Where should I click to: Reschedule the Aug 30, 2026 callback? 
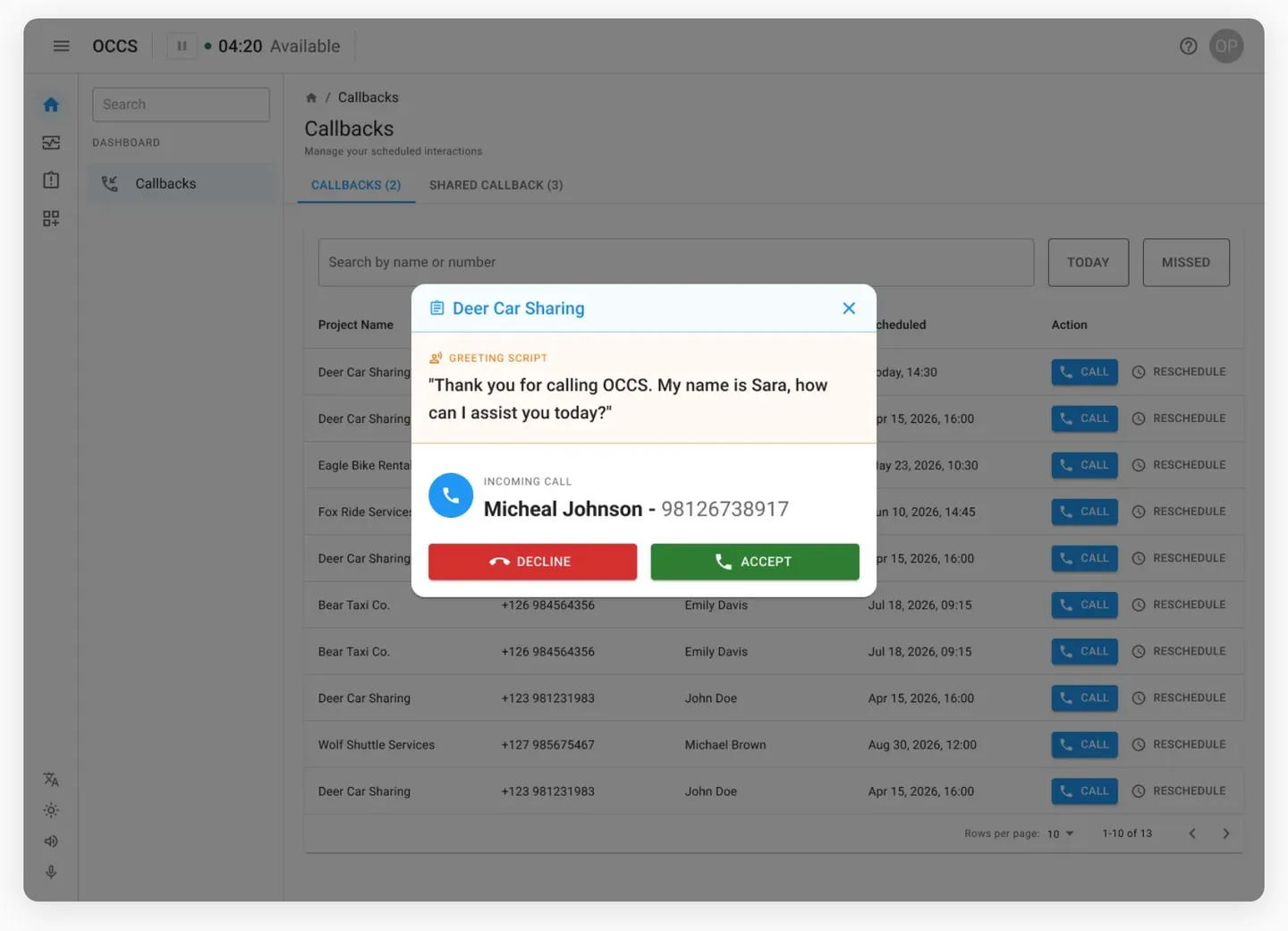[1179, 744]
